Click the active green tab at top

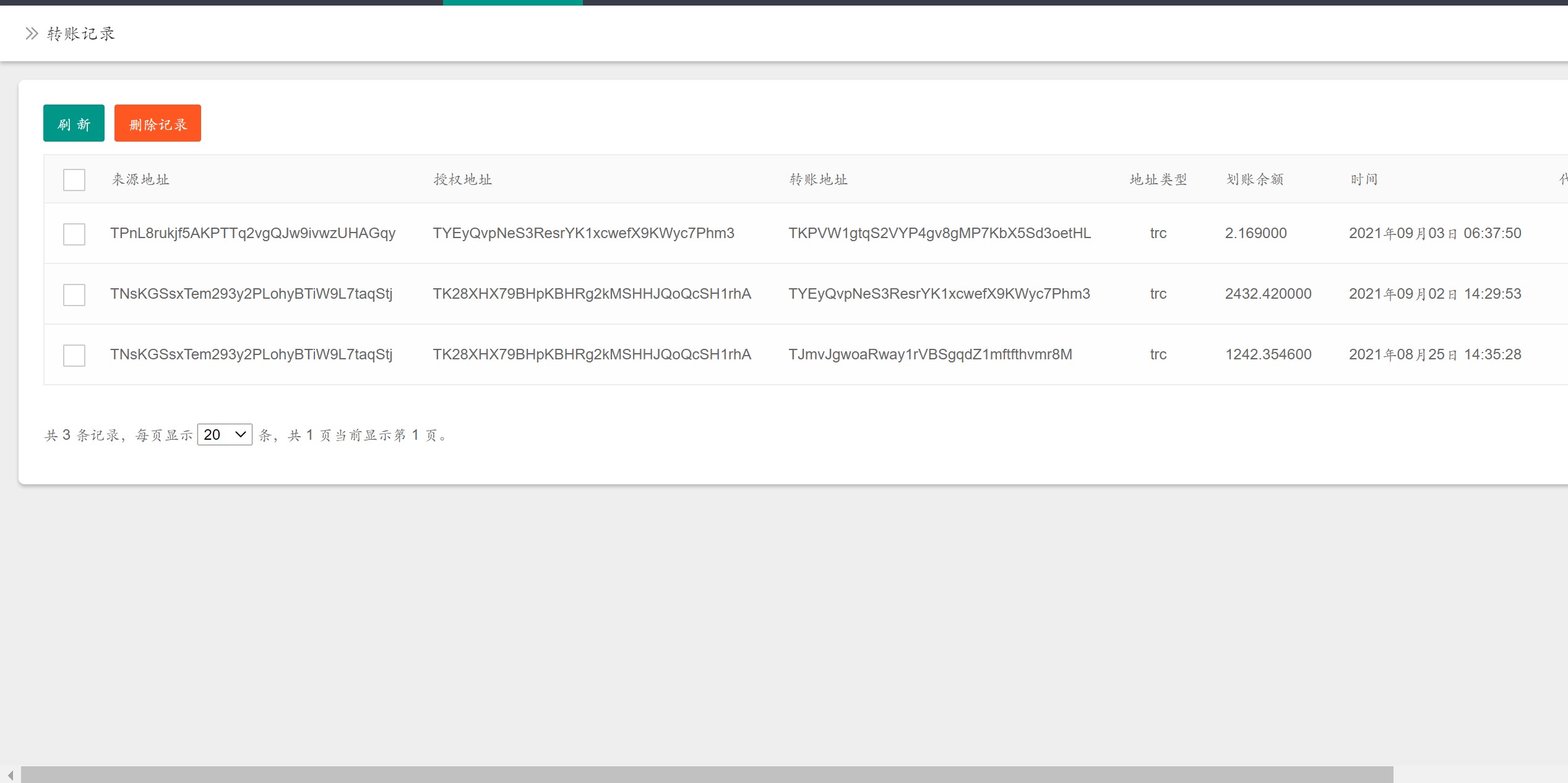(512, 2)
